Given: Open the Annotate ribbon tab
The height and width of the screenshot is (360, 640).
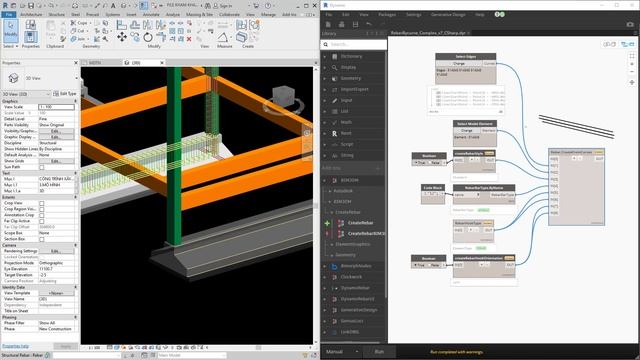Looking at the screenshot, I should tap(151, 14).
